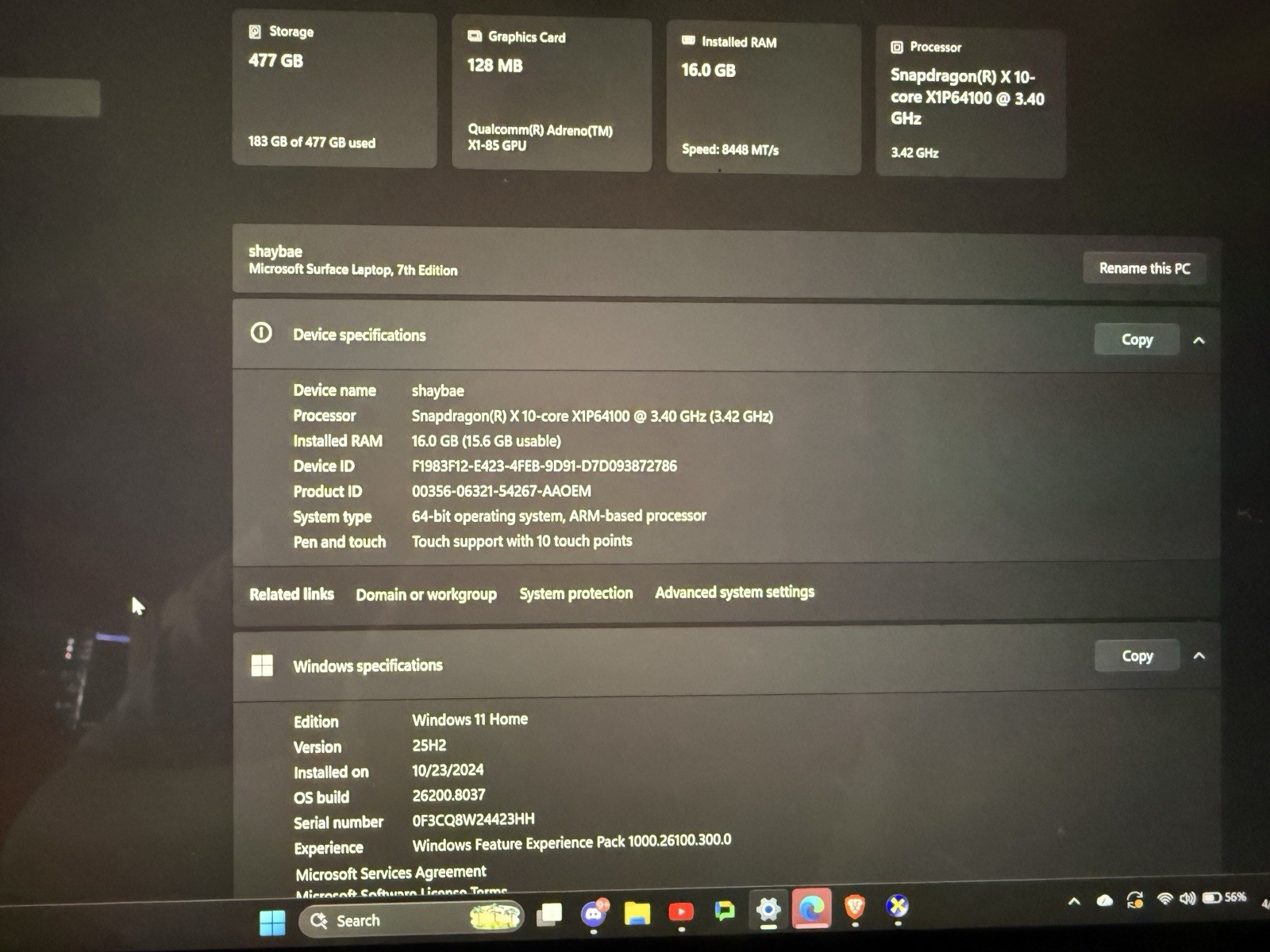Click the sync update tray icon
This screenshot has height=952, width=1270.
point(1135,900)
